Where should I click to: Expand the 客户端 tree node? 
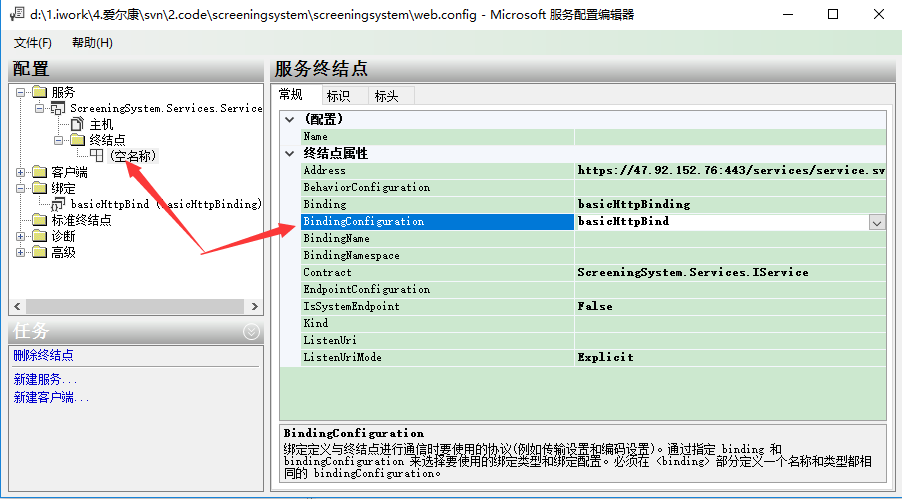tap(21, 172)
